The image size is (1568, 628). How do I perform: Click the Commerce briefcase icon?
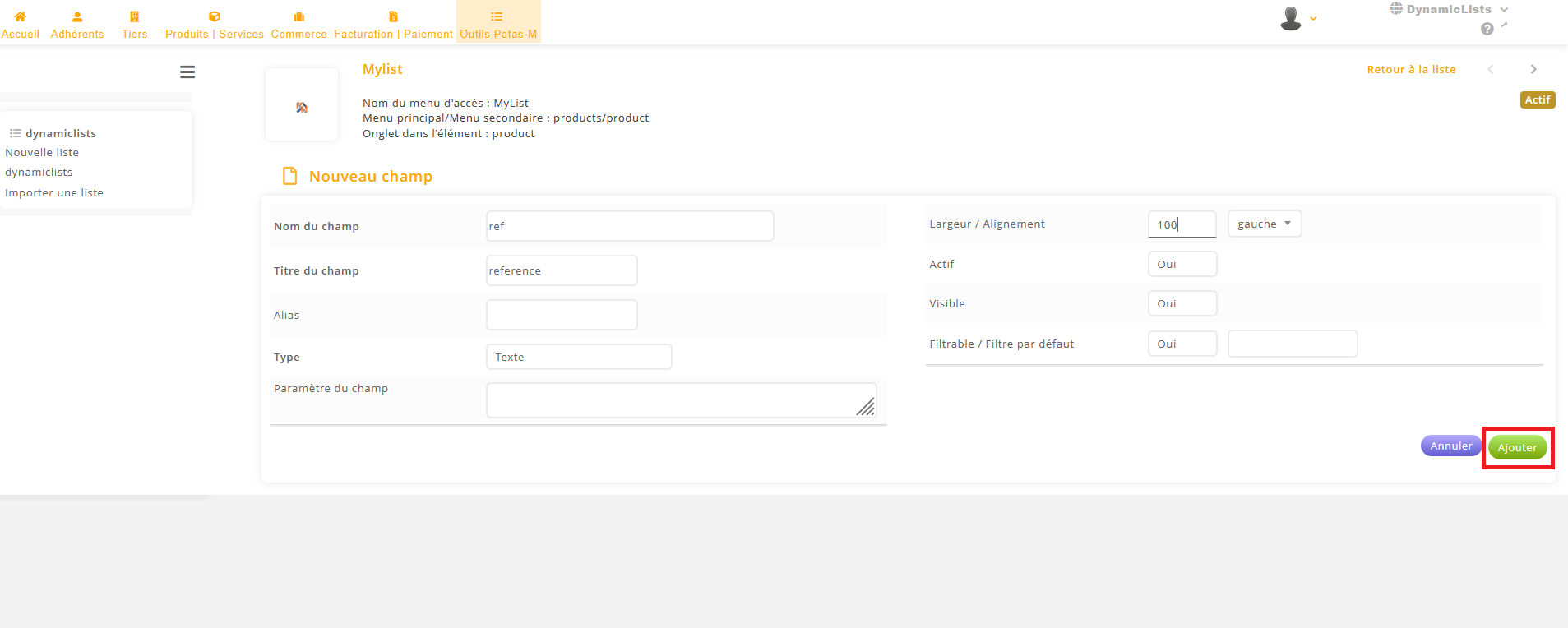coord(298,16)
